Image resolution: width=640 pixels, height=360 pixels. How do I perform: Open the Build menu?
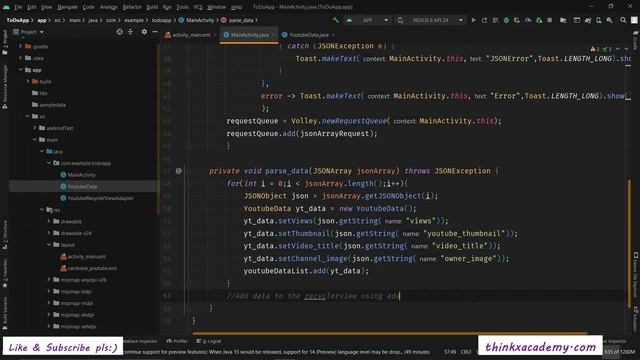(152, 7)
